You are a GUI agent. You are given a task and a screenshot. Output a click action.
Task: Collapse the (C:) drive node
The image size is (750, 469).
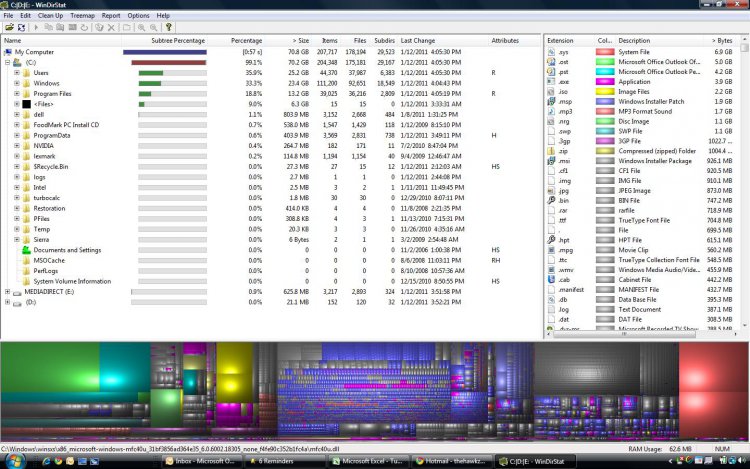point(8,63)
